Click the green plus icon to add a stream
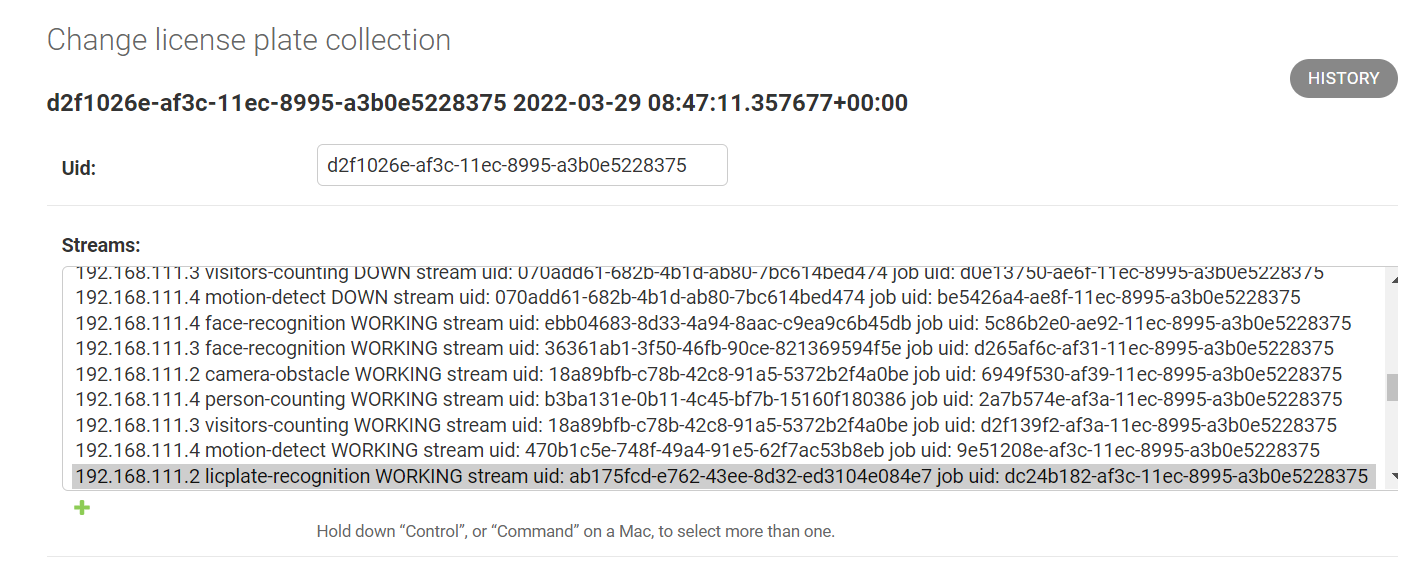Viewport: 1428px width, 570px height. (82, 509)
